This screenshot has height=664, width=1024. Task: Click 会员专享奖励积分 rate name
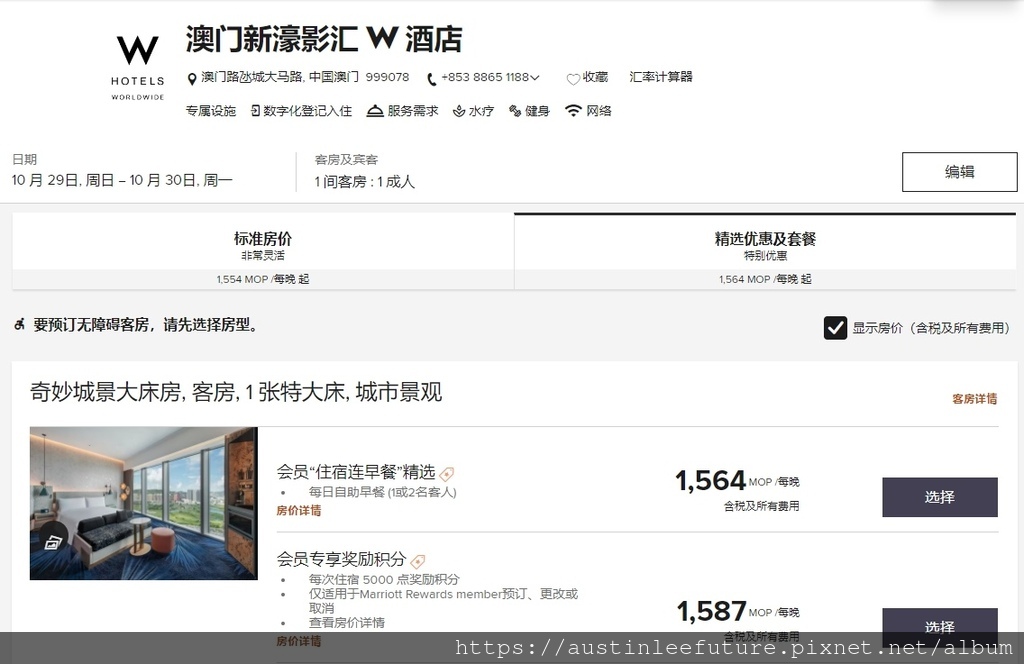coord(342,560)
